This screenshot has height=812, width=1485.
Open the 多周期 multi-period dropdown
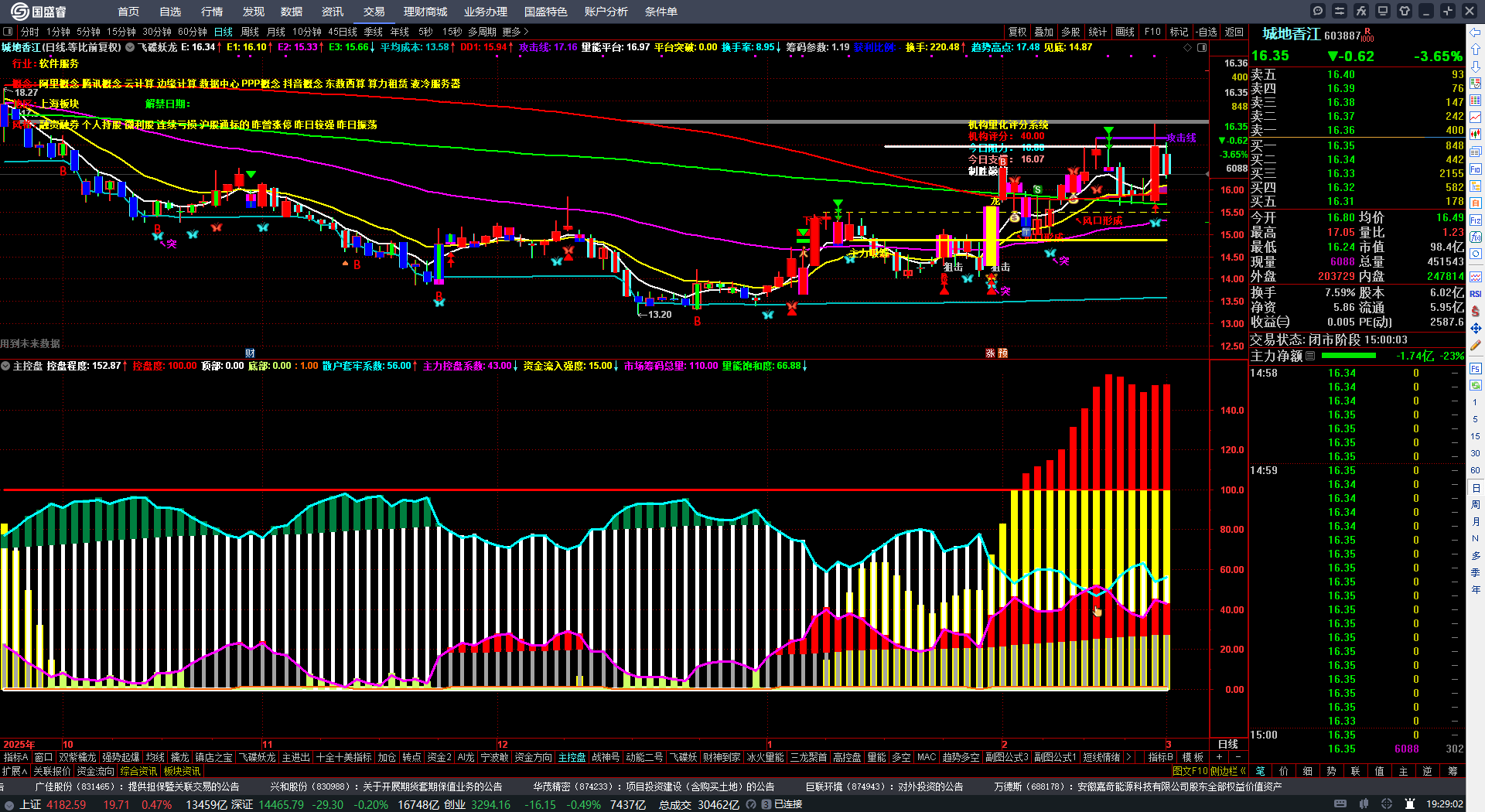[x=482, y=32]
